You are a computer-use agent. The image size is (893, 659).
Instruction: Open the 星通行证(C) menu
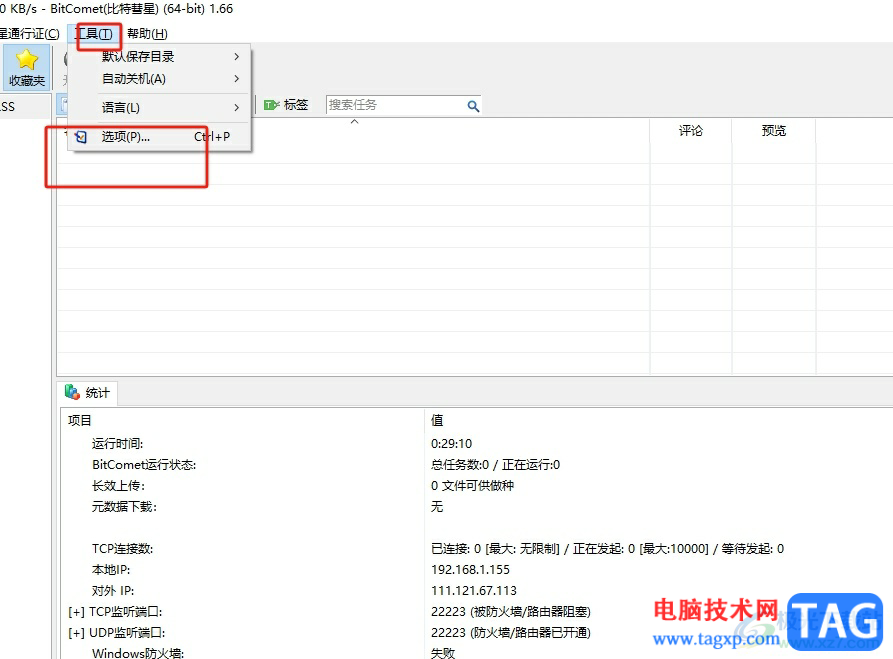pos(29,34)
